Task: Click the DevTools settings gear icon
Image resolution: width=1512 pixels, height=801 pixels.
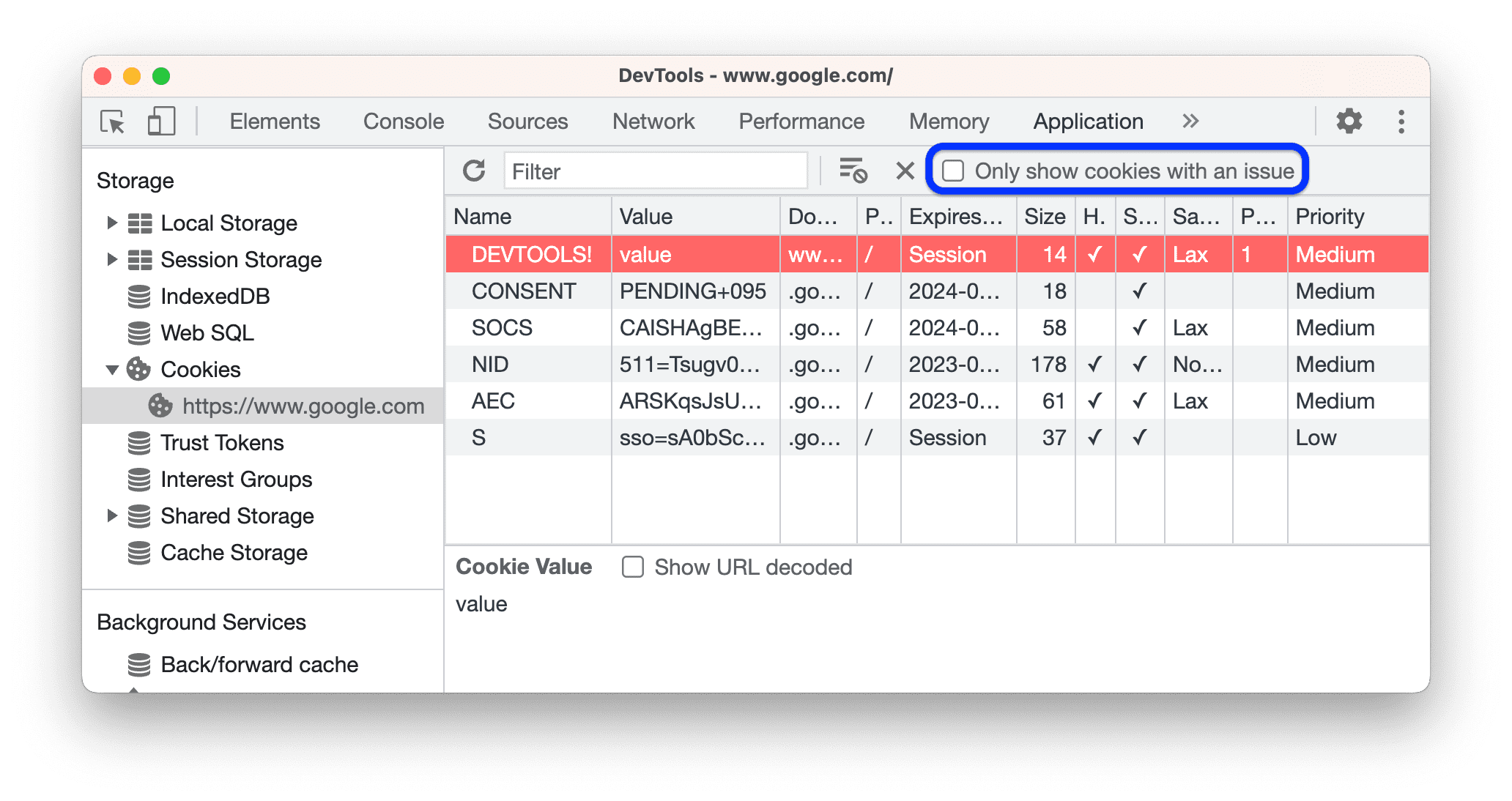Action: coord(1349,119)
